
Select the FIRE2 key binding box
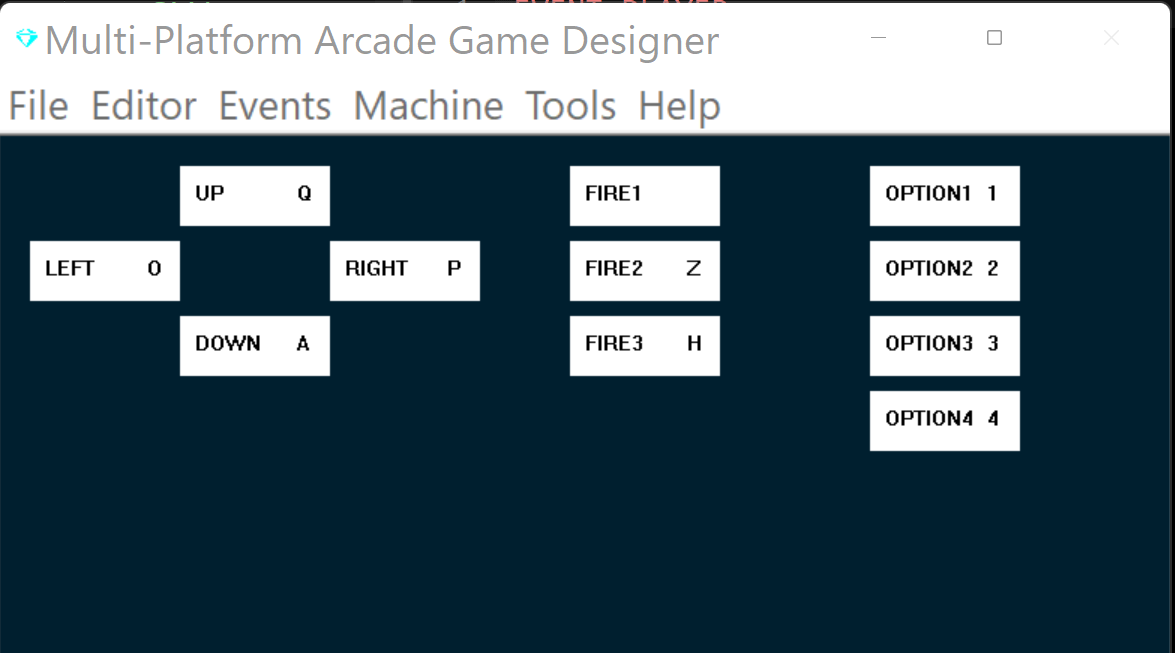pyautogui.click(x=644, y=271)
